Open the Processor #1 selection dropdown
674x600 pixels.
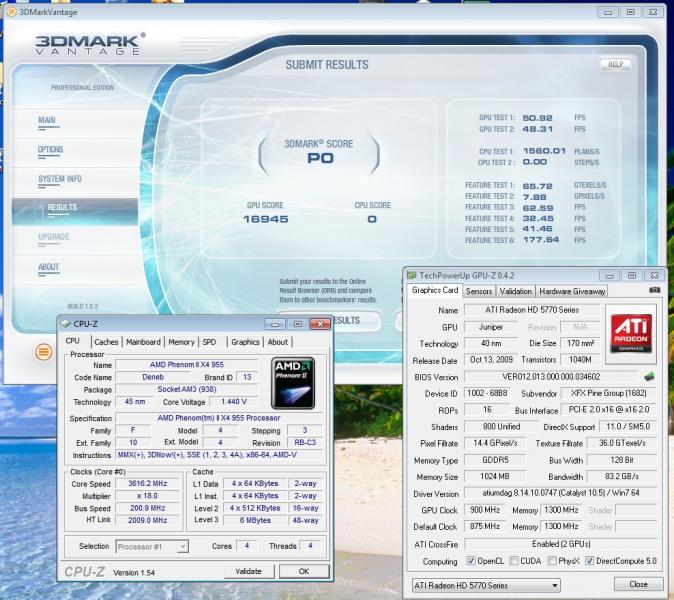pos(152,547)
